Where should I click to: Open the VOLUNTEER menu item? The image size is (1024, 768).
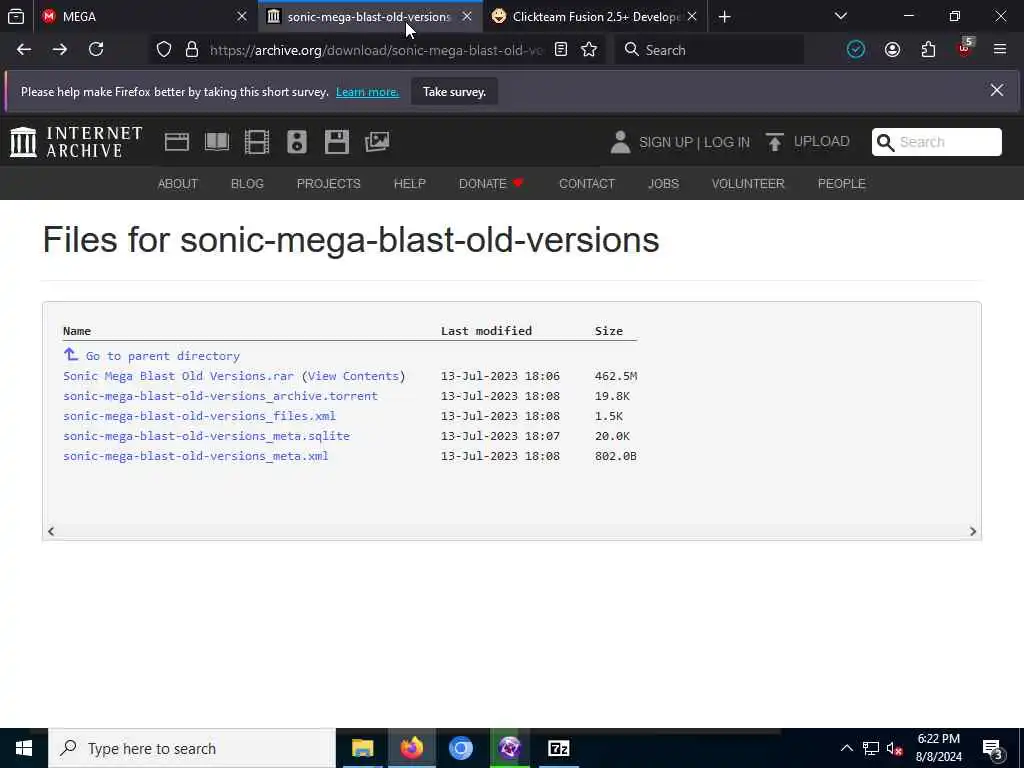pos(748,184)
